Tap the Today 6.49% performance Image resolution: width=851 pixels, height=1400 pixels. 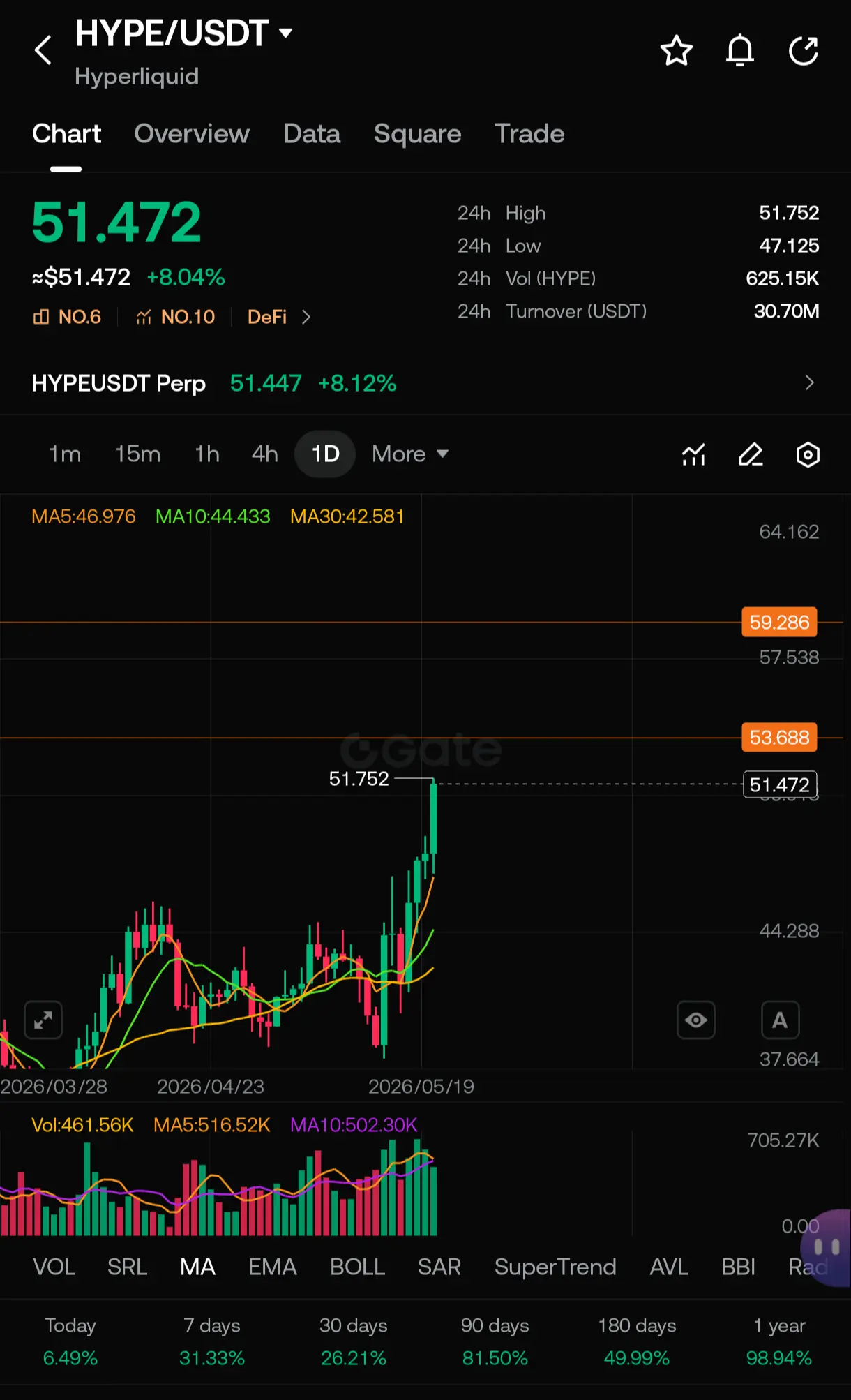[70, 1341]
